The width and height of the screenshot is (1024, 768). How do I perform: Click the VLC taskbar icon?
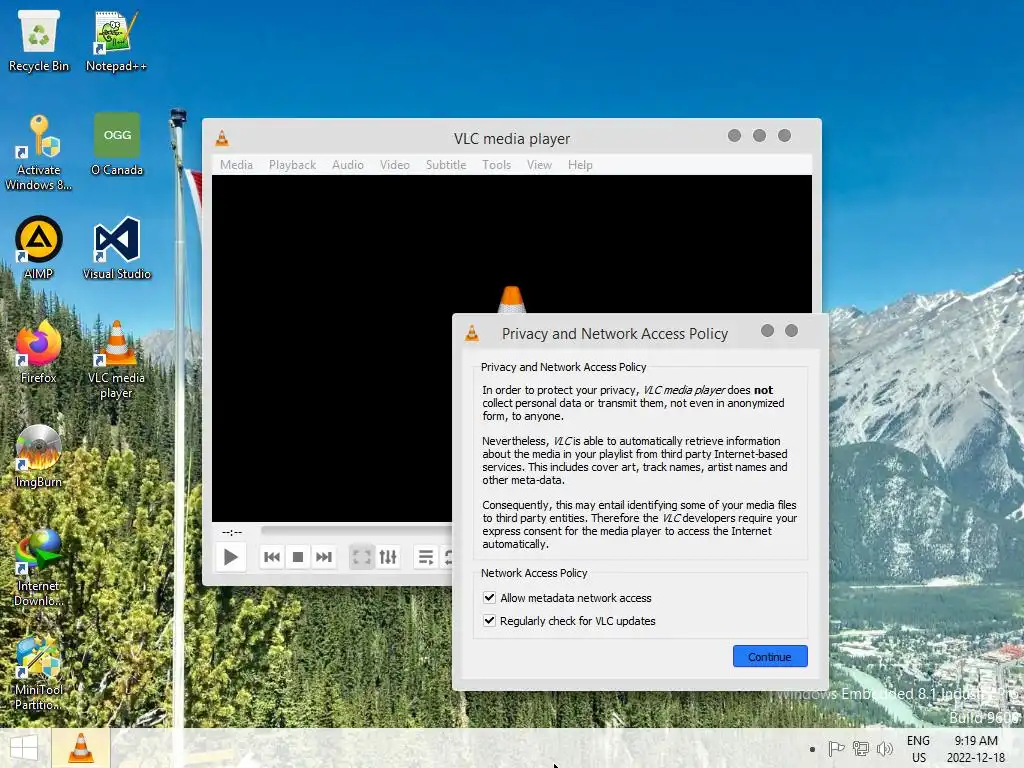tap(81, 748)
